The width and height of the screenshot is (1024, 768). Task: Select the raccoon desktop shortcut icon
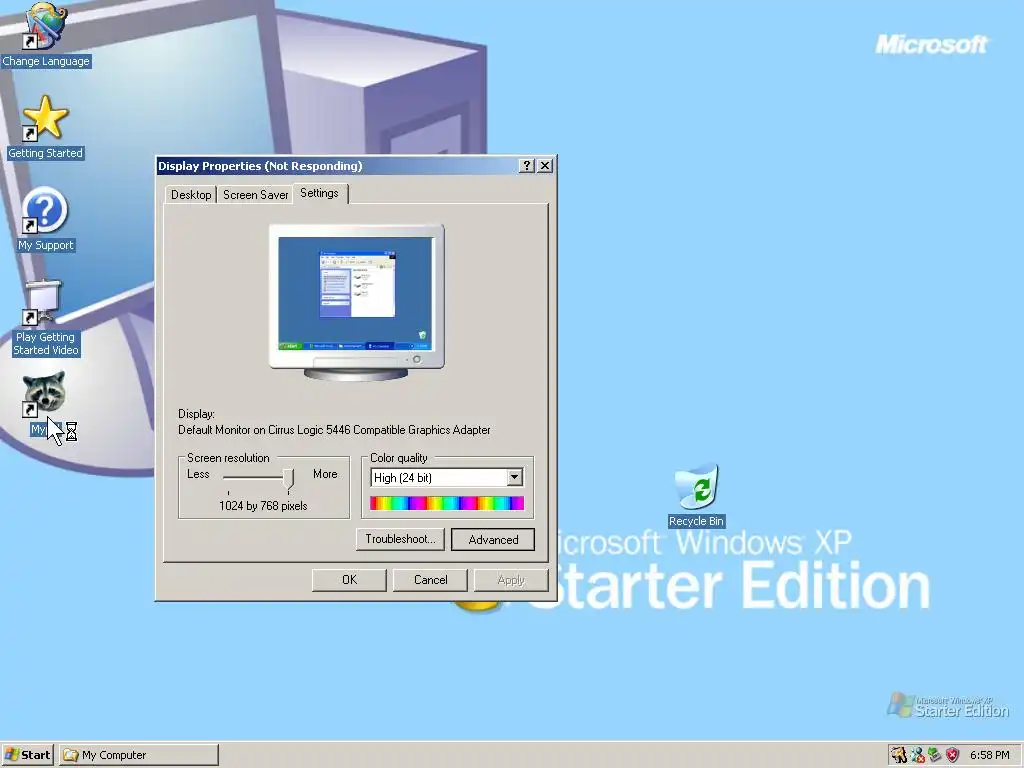pos(43,394)
